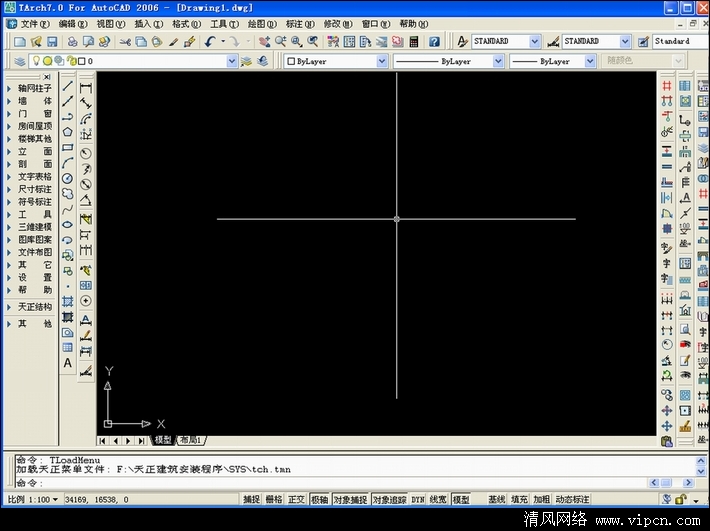Image resolution: width=710 pixels, height=531 pixels.
Task: Click the Help question mark icon
Action: (434, 42)
